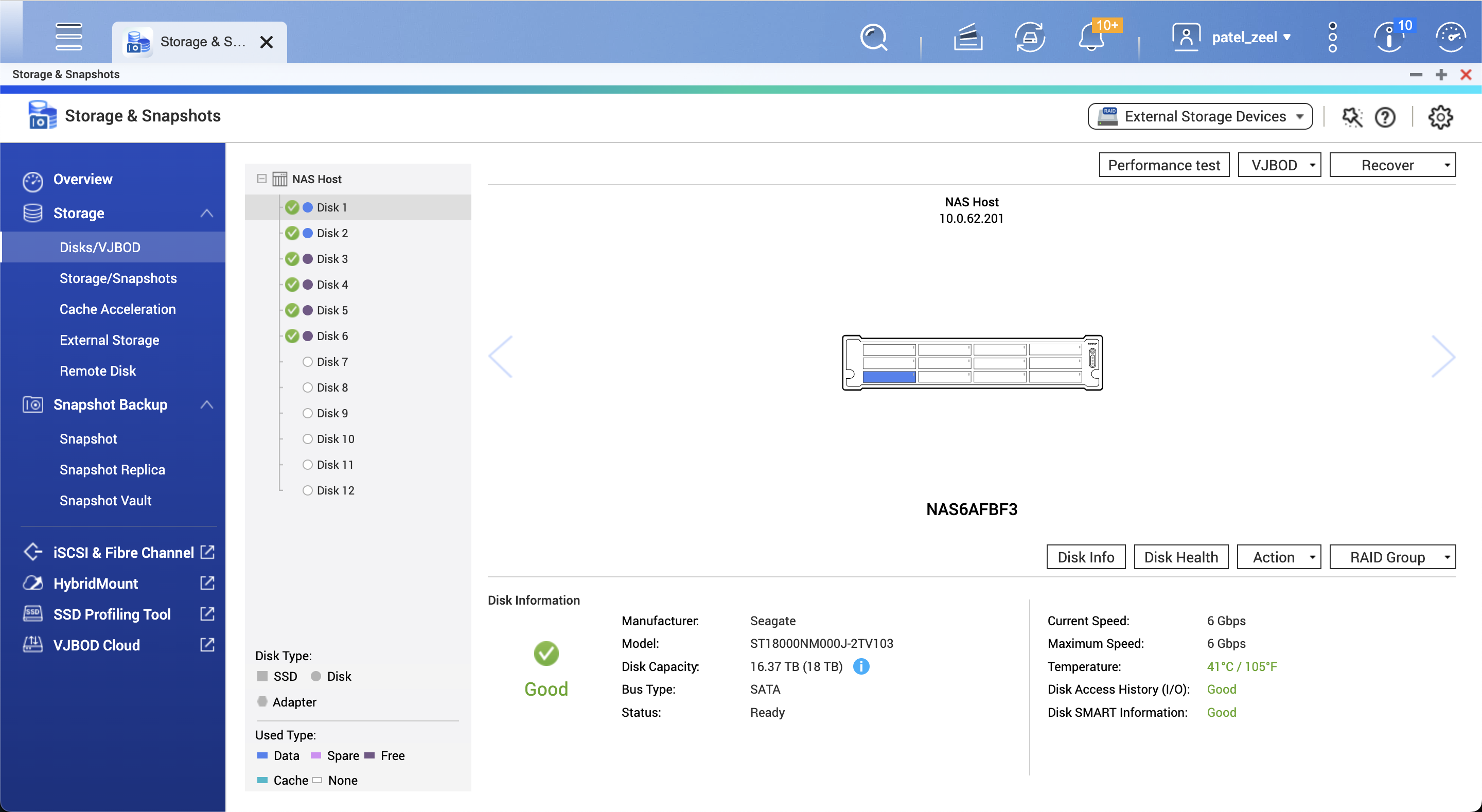Open notifications bell with 10+ badge

(x=1091, y=38)
